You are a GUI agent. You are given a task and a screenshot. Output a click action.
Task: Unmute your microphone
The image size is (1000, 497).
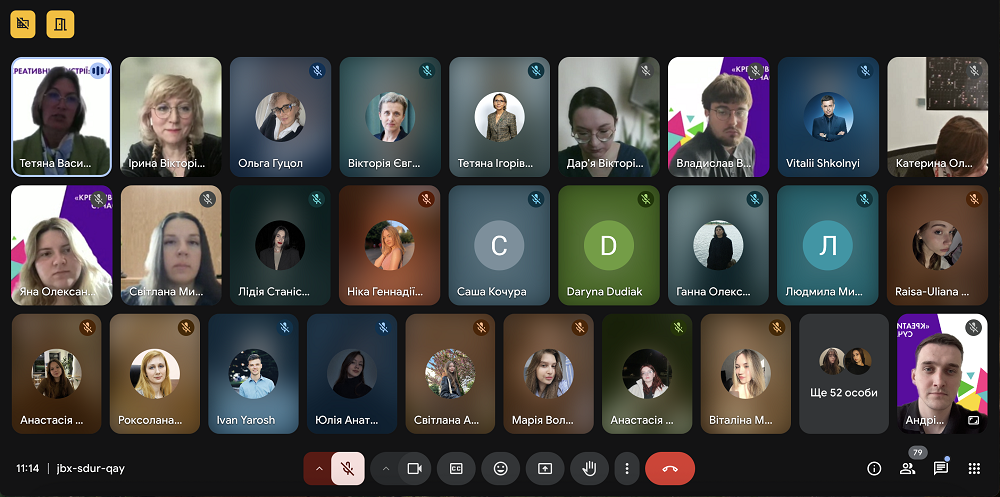(x=348, y=468)
